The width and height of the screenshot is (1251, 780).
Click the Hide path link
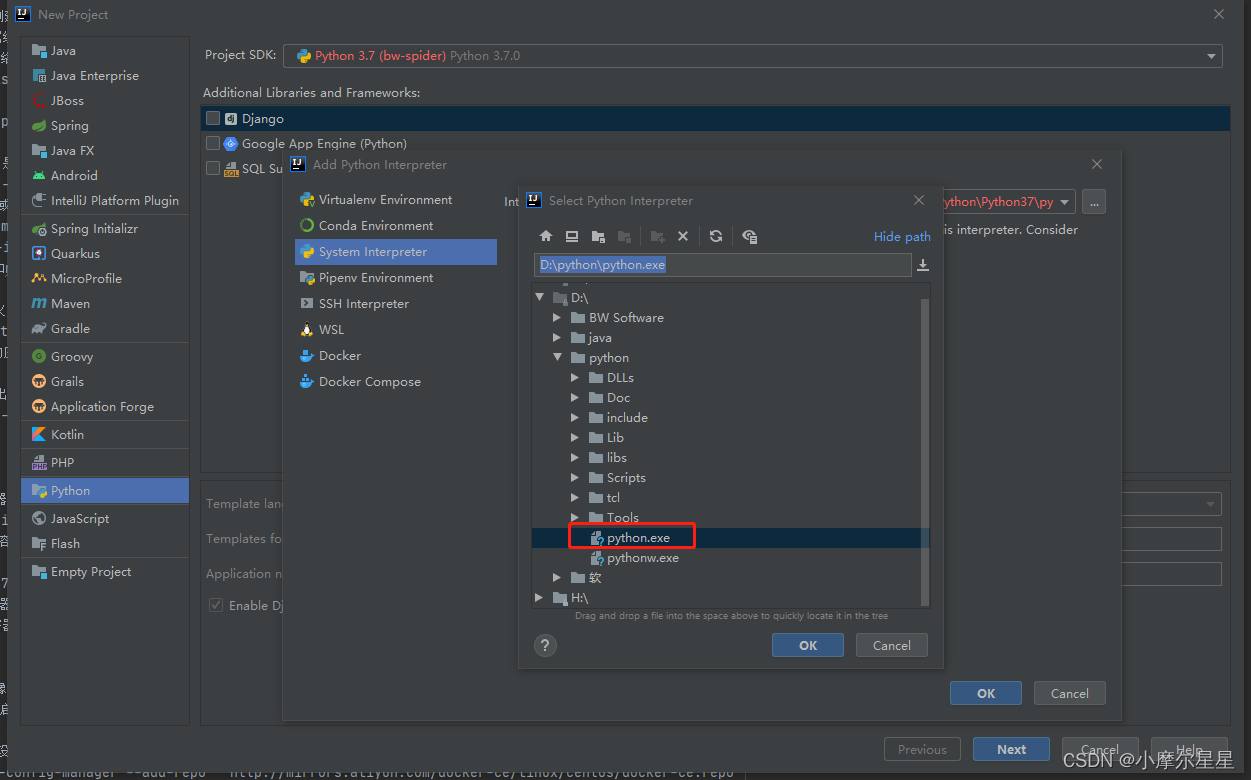pos(902,237)
